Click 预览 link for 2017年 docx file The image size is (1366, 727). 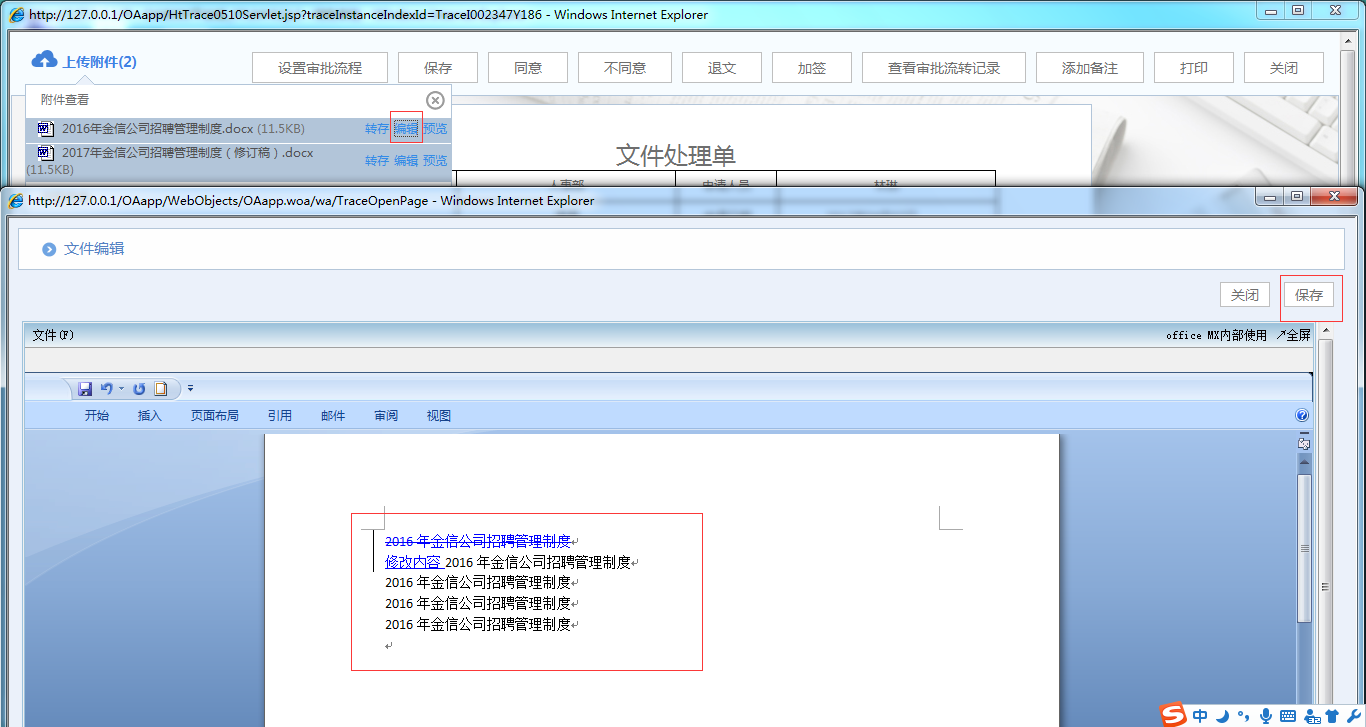pos(435,160)
